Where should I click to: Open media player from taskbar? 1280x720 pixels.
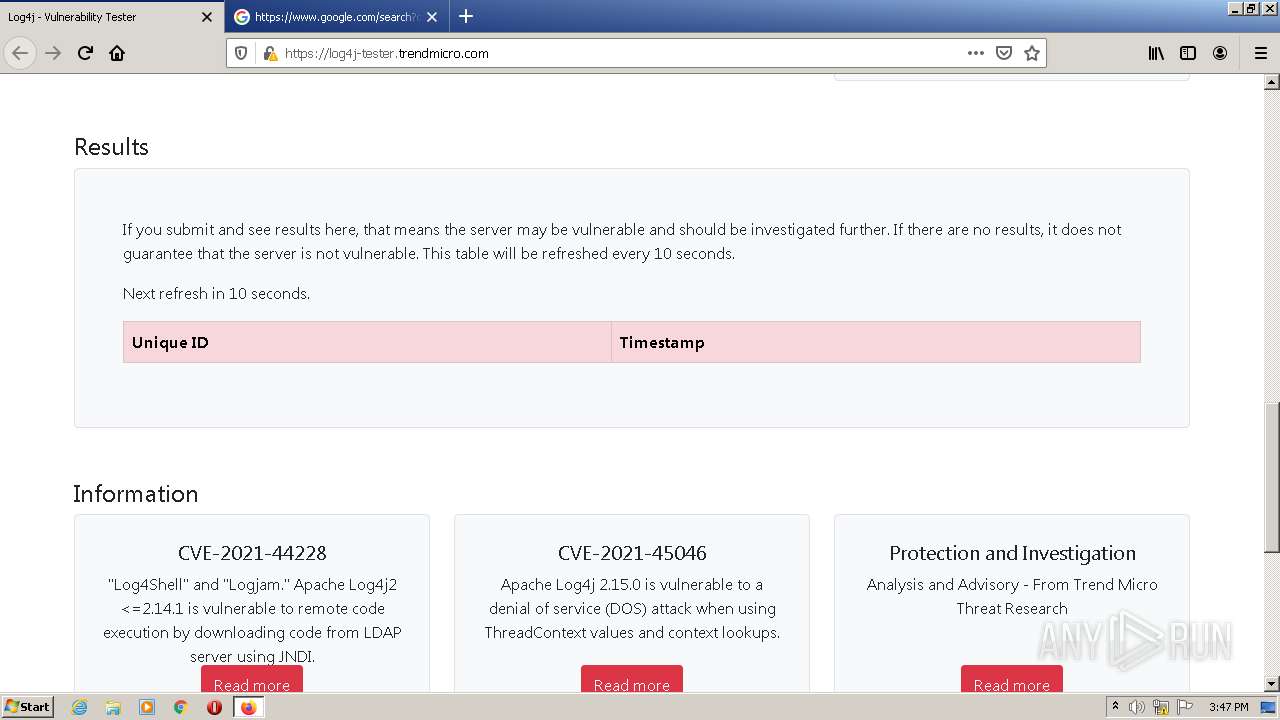[147, 707]
